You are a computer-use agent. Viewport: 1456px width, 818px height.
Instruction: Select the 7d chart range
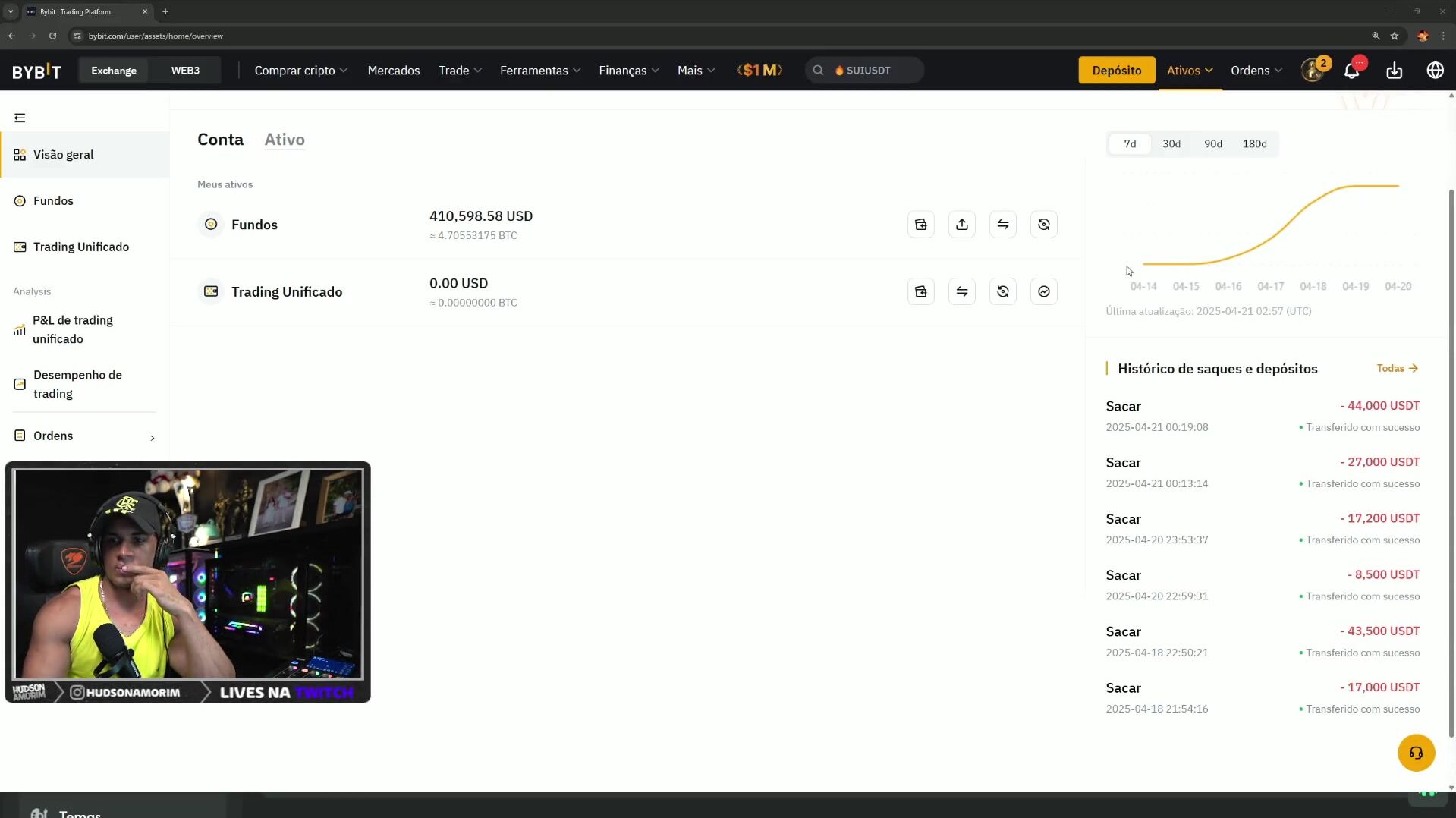click(1130, 144)
